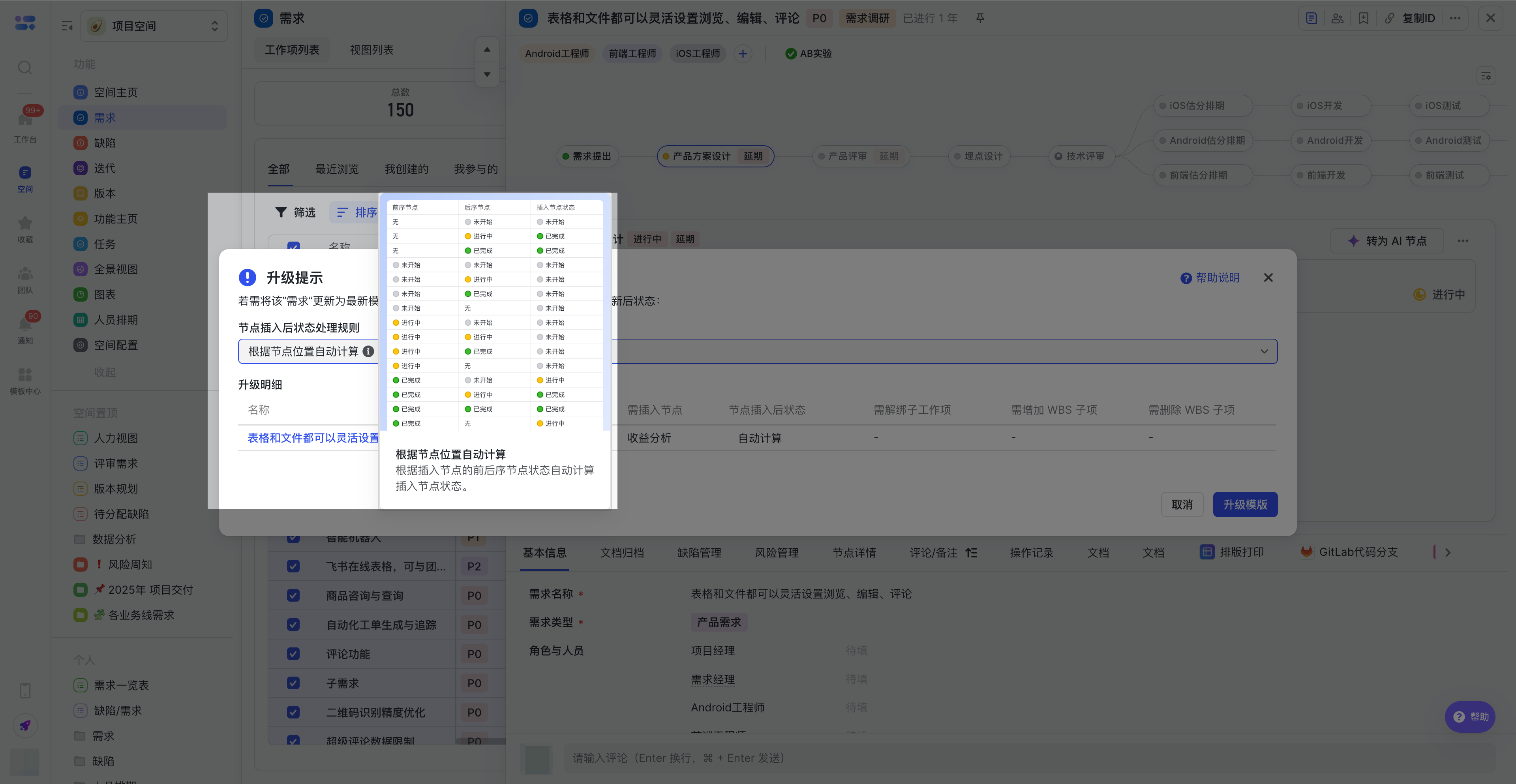Select the 产品方案设计 workflow node

(x=715, y=157)
